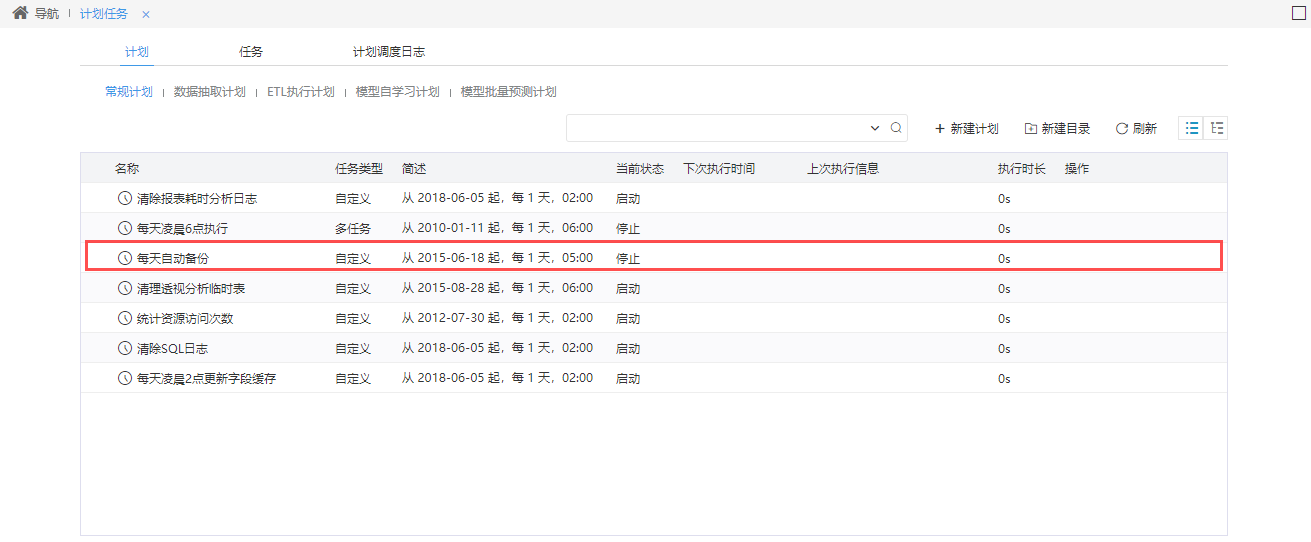Click the 名称 column header
This screenshot has width=1311, height=542.
coord(127,168)
